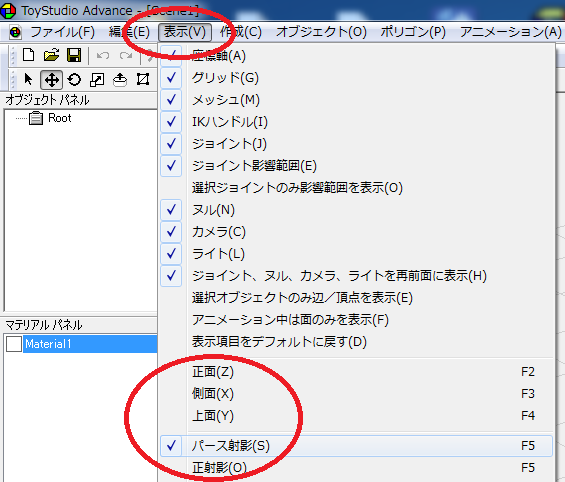Choose 表示項目をデフォルトに戻す(D)
Screen dimensions: 565x482
(x=356, y=341)
